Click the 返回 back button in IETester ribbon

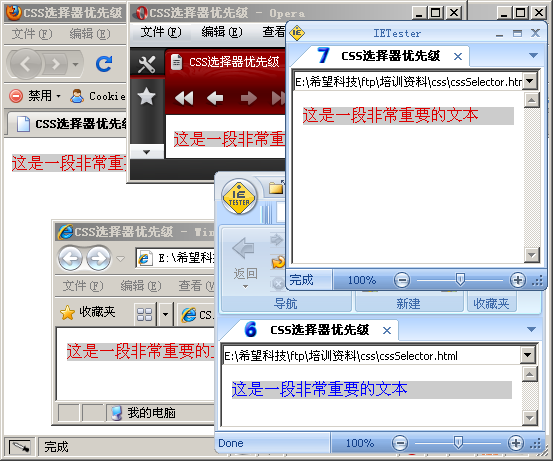245,262
